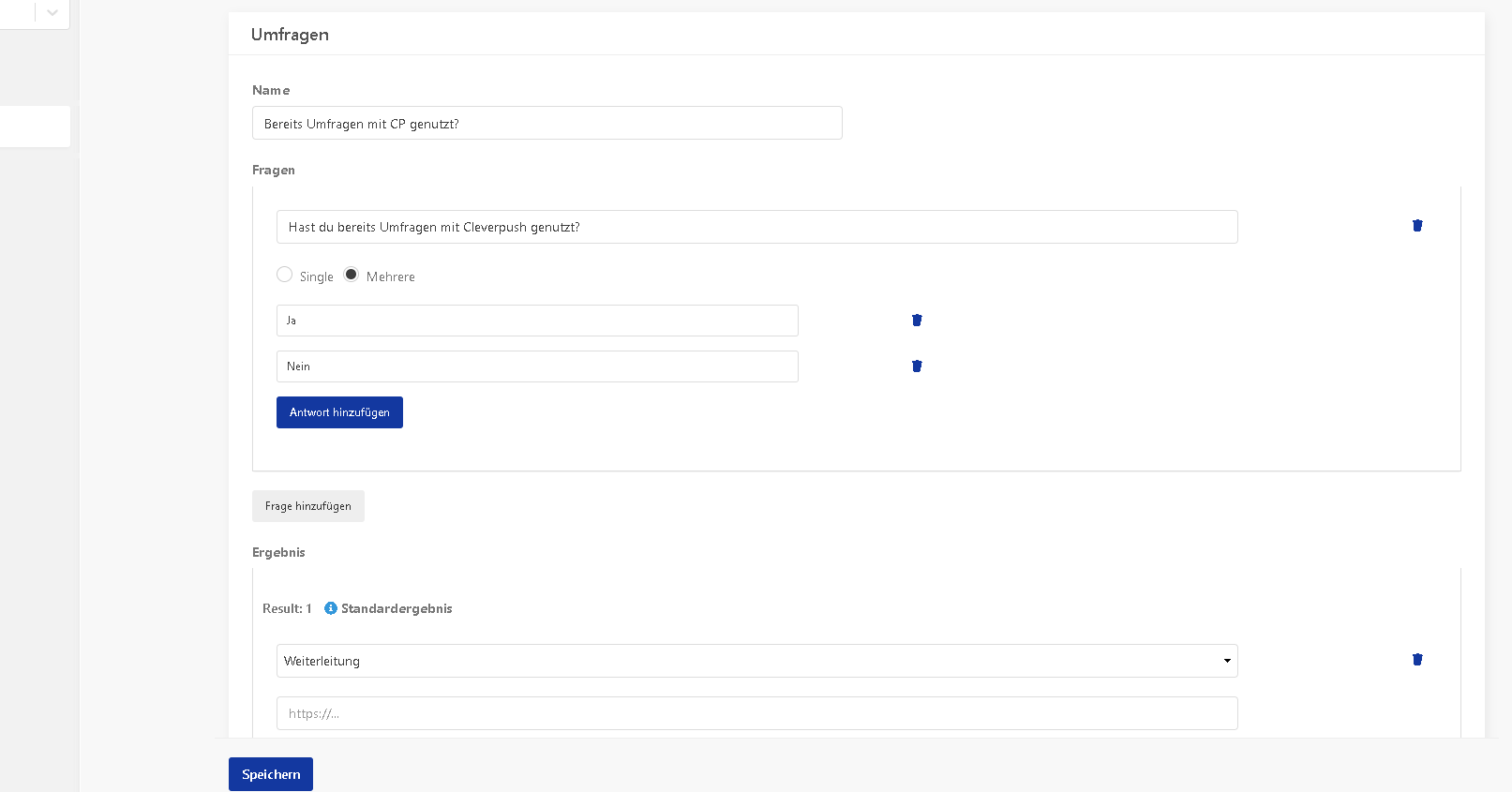Expand the top-left sidebar chevron dropdown
The height and width of the screenshot is (792, 1512).
tap(52, 12)
